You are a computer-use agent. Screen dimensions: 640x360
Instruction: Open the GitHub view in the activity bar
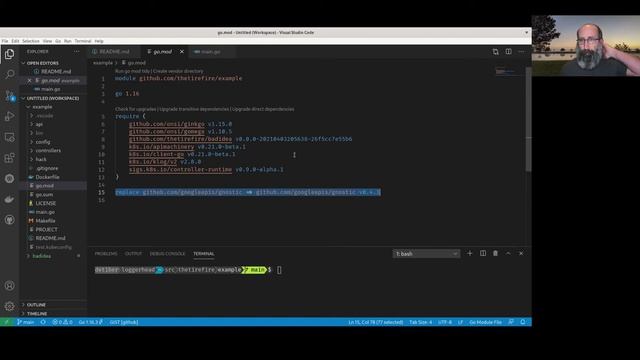click(x=9, y=220)
